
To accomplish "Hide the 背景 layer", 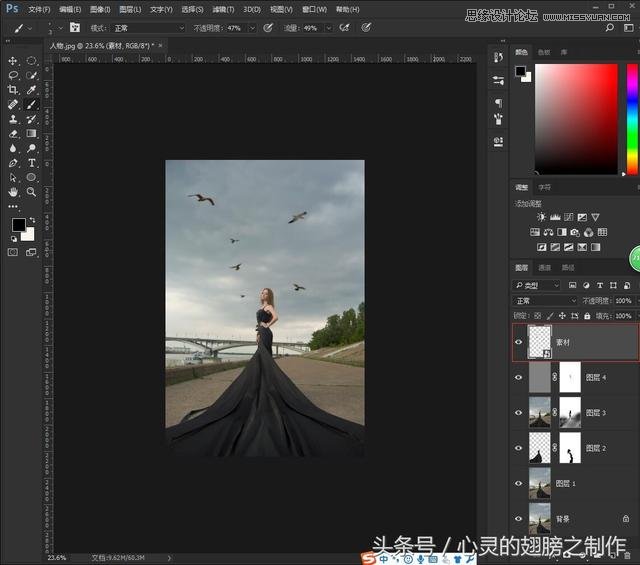I will [518, 518].
